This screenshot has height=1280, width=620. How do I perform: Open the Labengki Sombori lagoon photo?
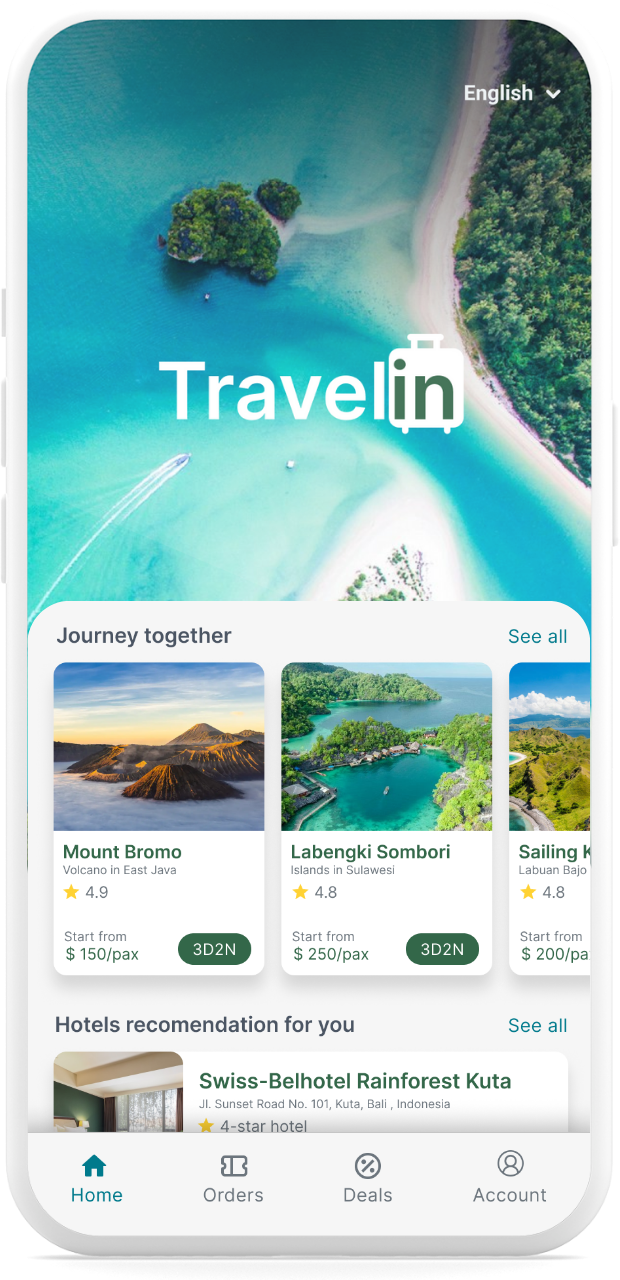387,747
